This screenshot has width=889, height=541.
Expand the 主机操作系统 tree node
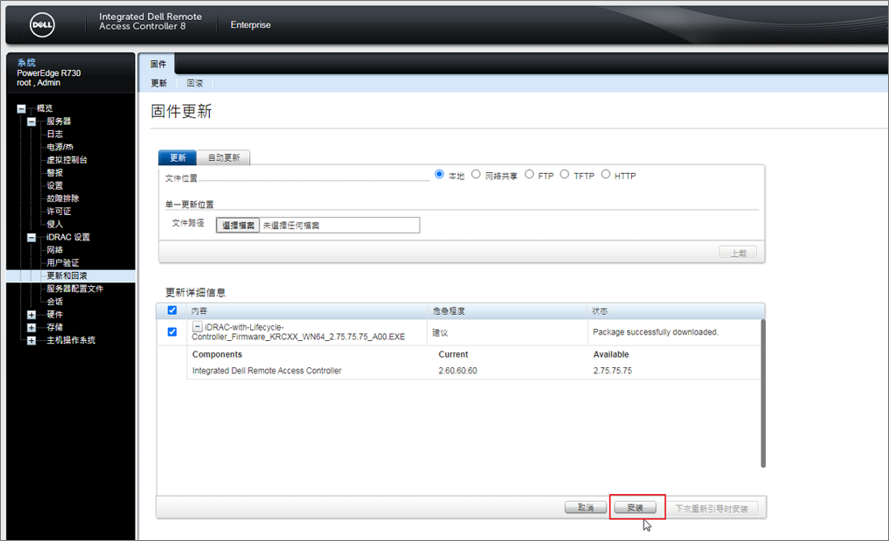click(31, 340)
